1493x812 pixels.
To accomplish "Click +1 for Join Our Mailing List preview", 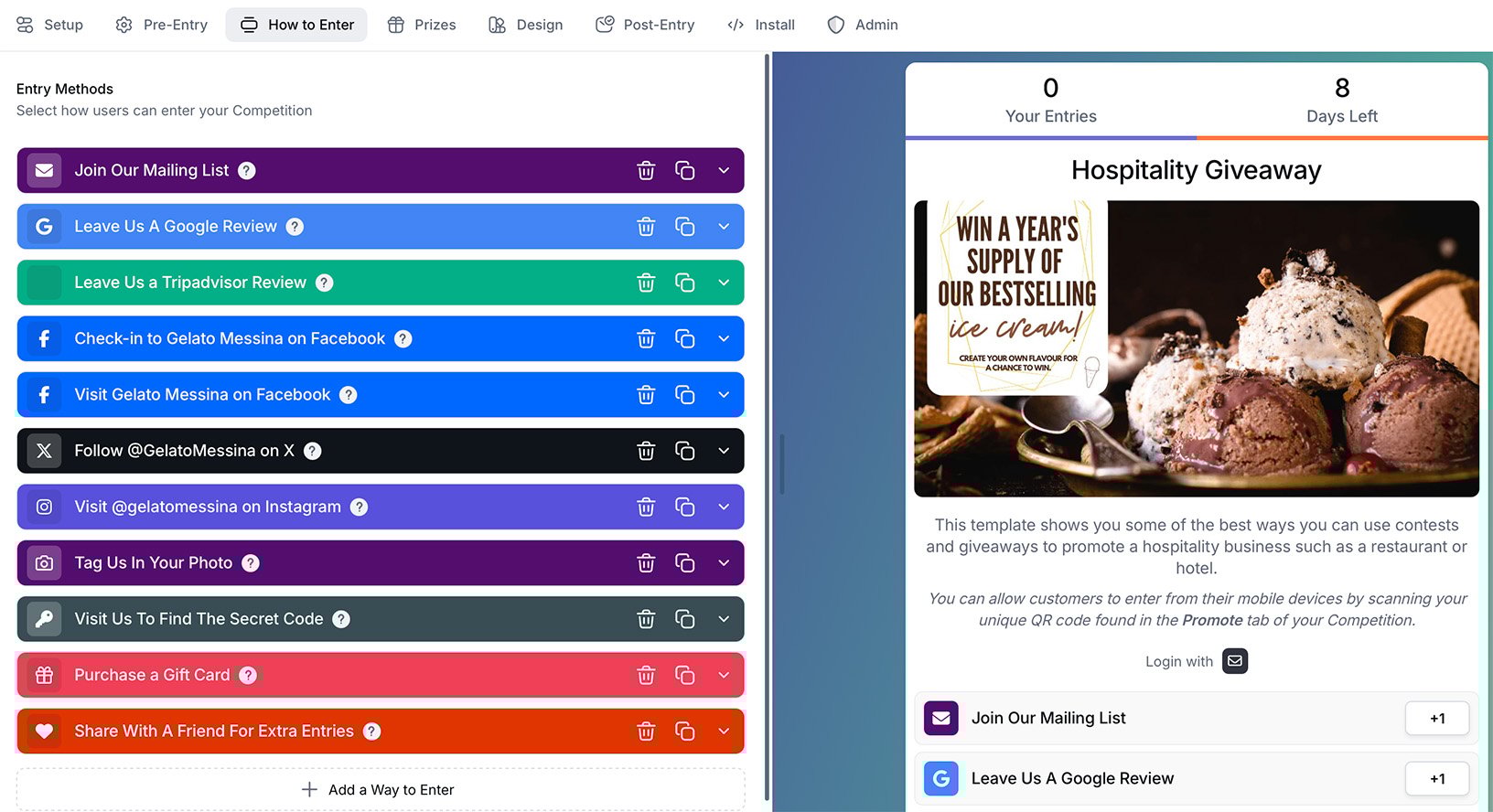I will pyautogui.click(x=1437, y=719).
